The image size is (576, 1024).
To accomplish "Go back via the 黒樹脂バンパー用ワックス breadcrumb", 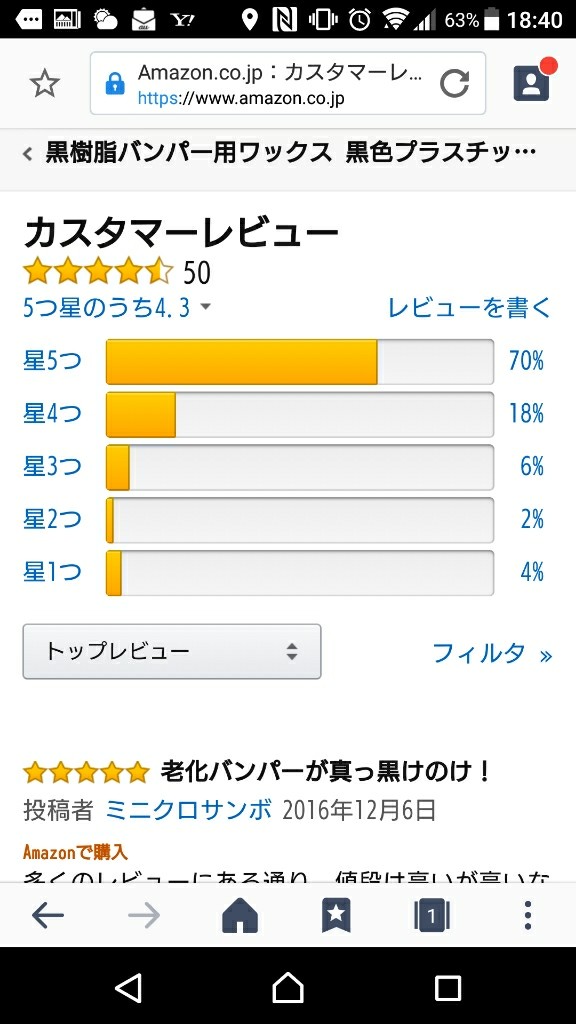I will coord(280,153).
